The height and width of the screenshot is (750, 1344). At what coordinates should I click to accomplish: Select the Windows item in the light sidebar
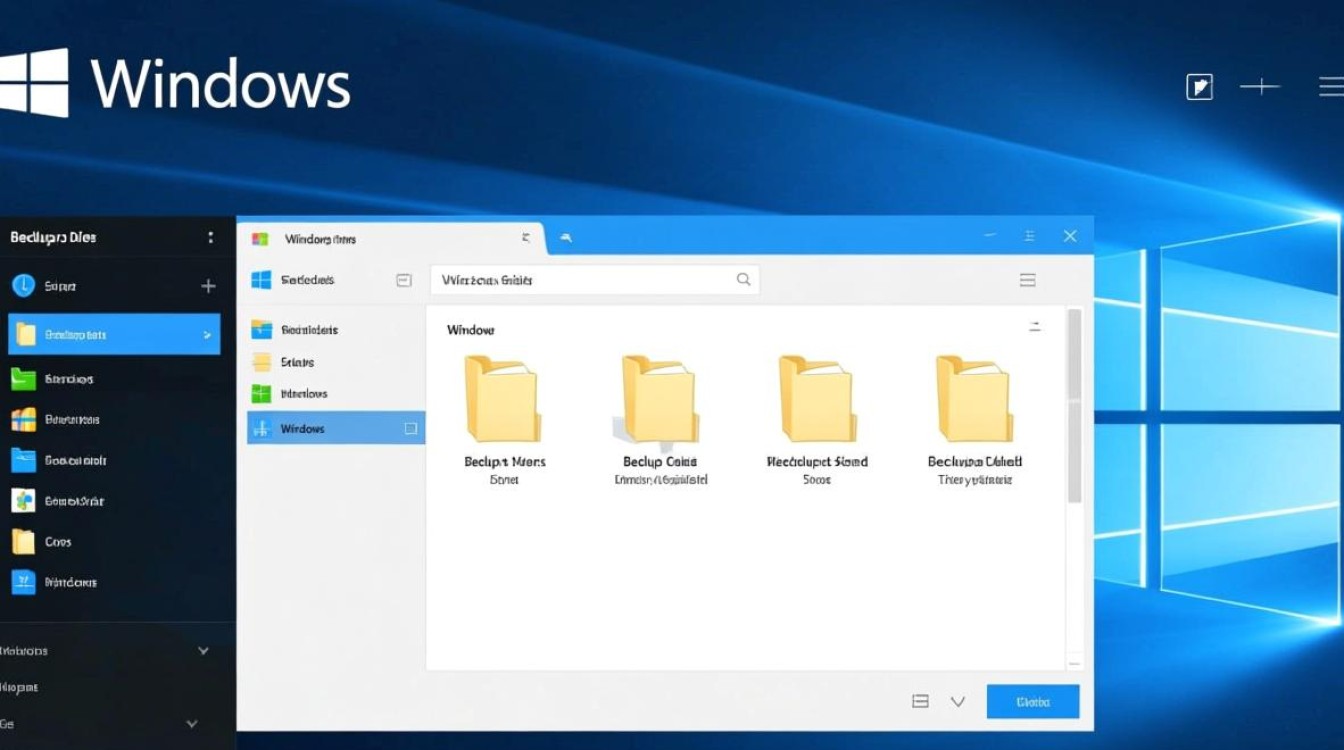302,429
